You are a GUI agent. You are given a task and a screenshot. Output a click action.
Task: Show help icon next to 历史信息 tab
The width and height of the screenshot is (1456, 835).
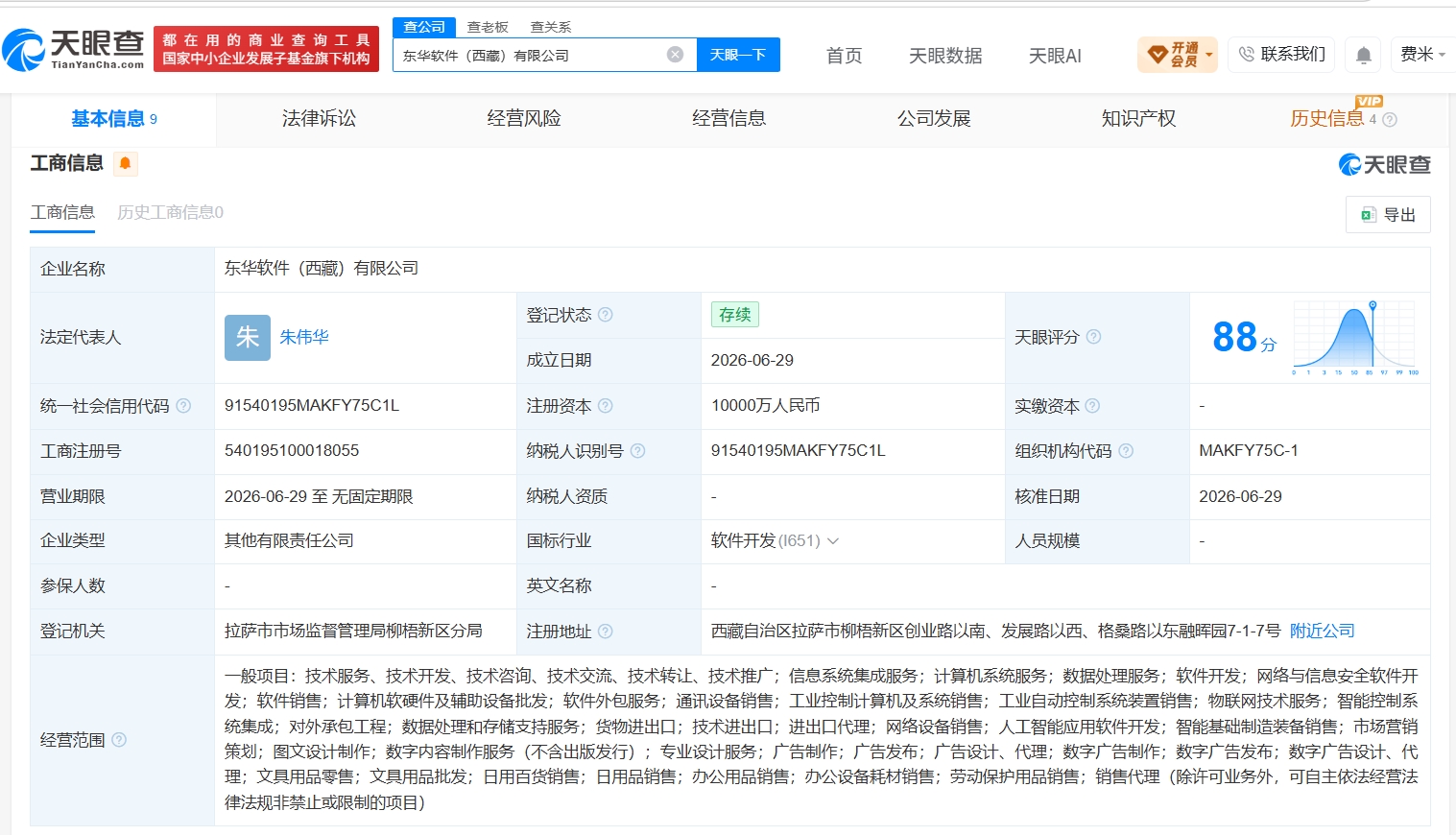[1390, 120]
